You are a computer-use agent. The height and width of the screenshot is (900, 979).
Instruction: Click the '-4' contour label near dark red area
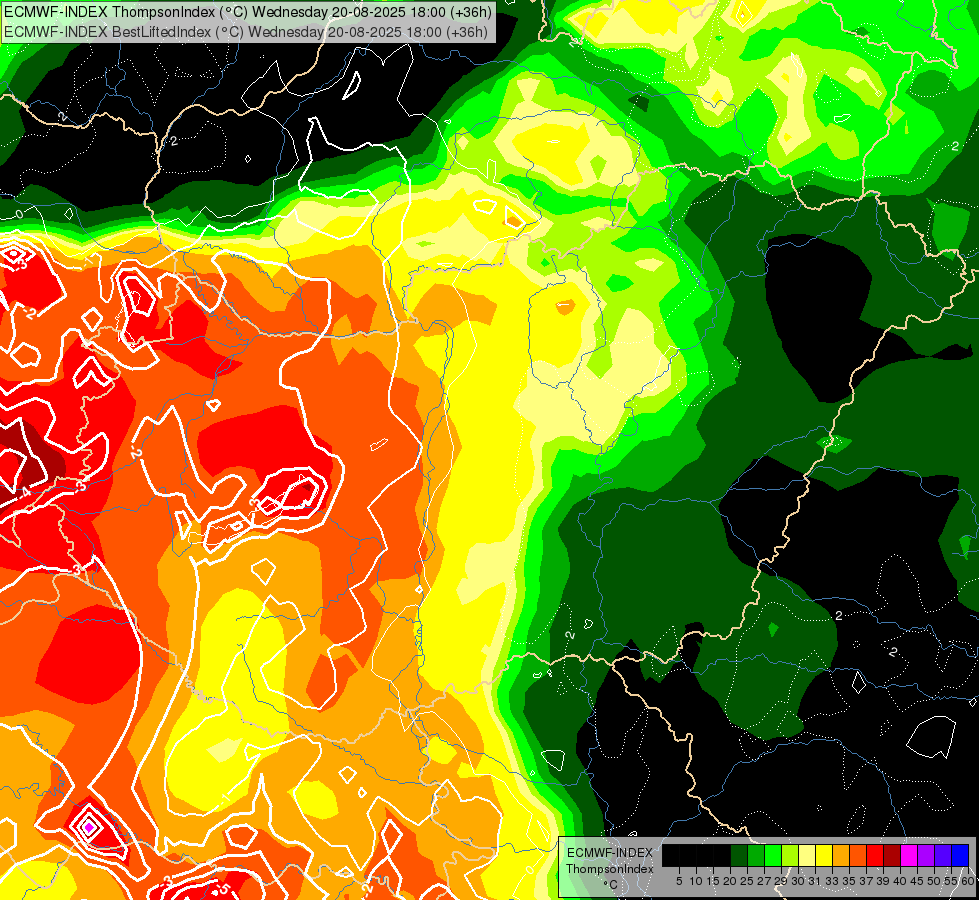(25, 492)
